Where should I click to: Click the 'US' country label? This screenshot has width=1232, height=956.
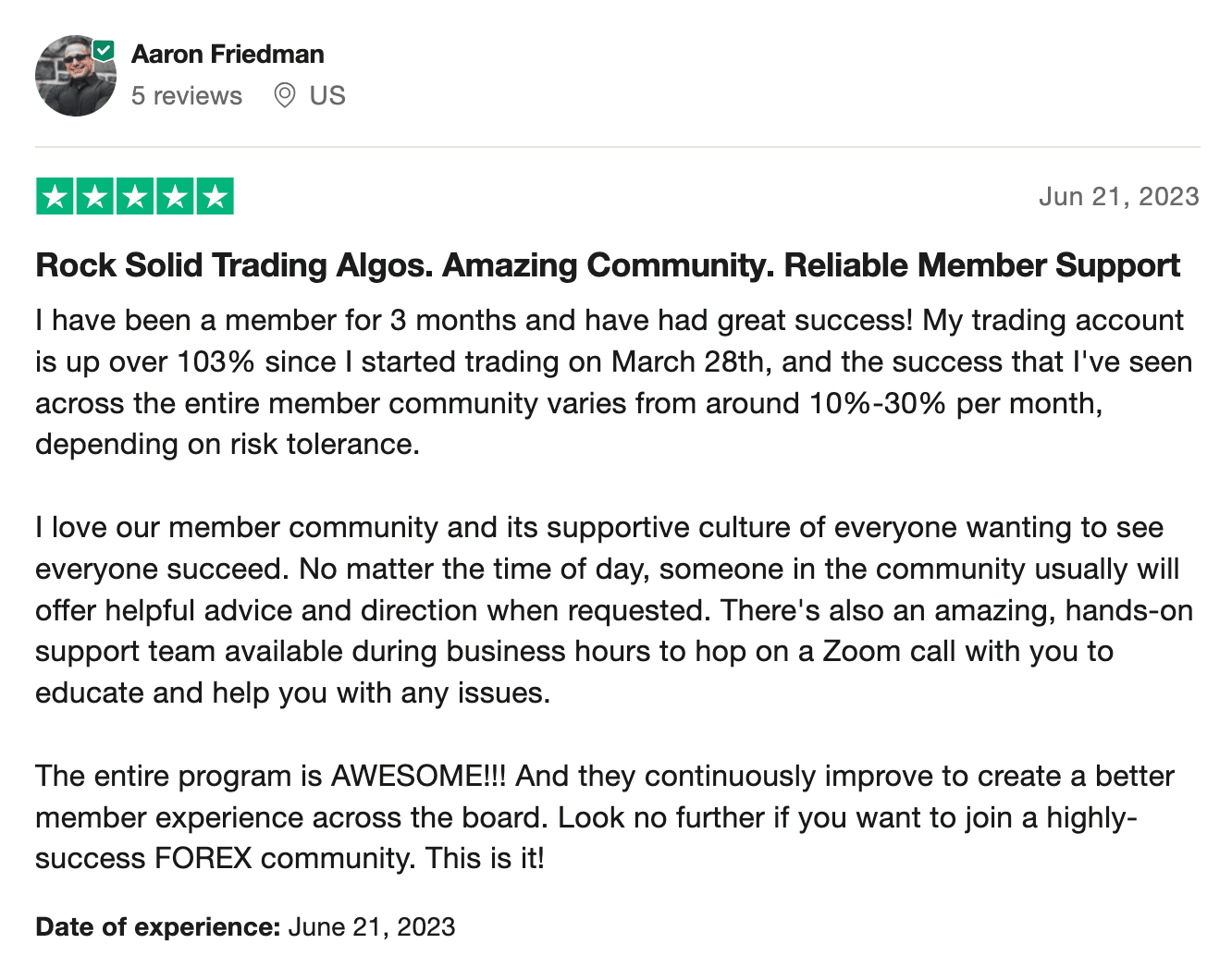327,95
